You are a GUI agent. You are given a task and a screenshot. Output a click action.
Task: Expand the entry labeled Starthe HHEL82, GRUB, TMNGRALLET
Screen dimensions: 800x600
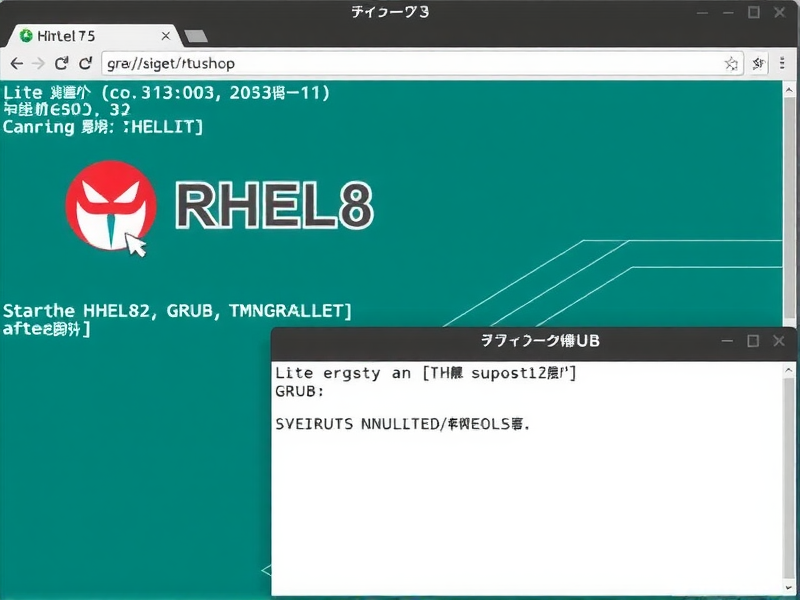(176, 311)
